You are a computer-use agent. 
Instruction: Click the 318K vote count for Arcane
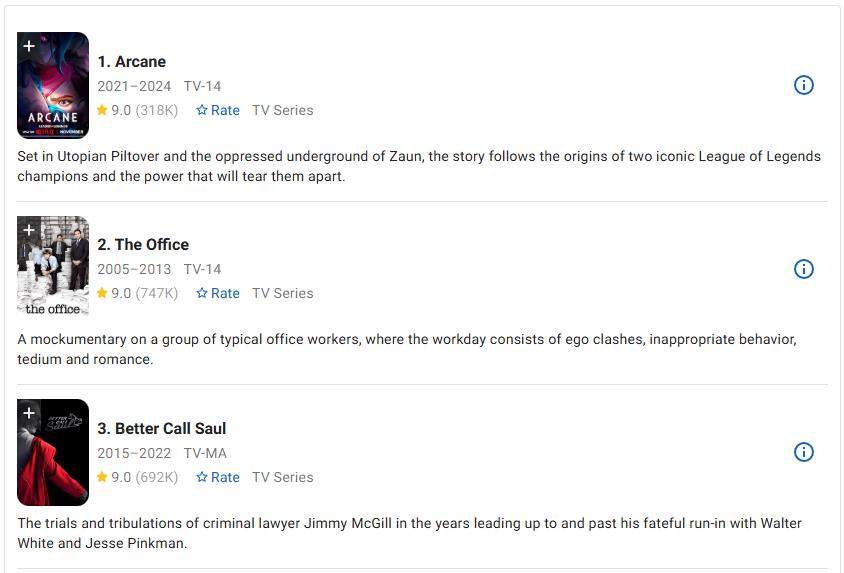click(x=157, y=110)
